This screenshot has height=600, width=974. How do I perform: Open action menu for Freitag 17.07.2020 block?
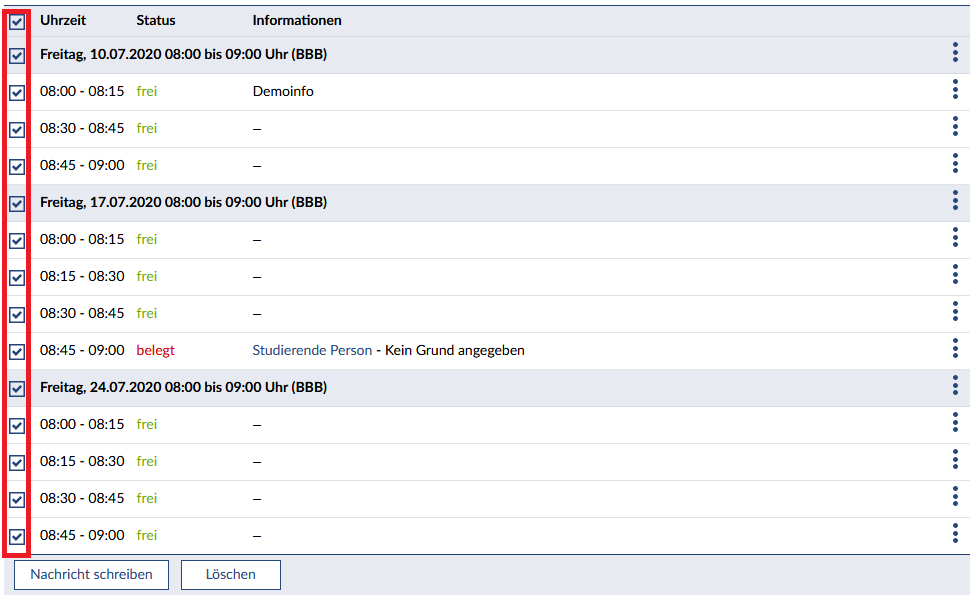click(x=955, y=201)
